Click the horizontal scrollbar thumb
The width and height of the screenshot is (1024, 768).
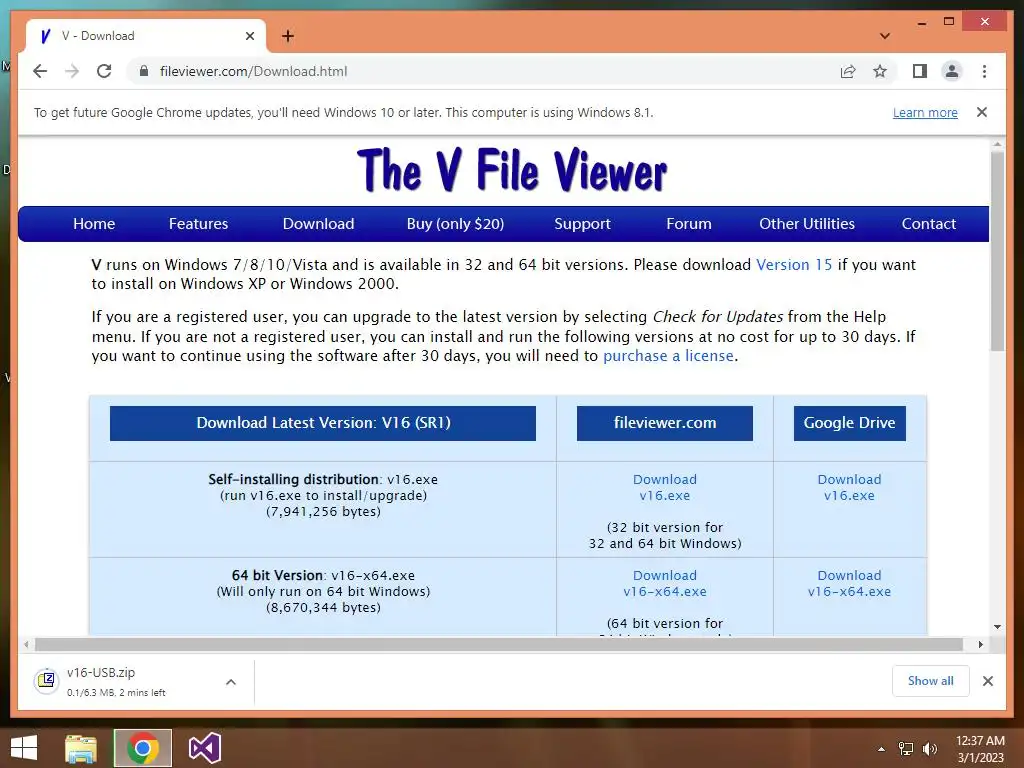tap(499, 645)
